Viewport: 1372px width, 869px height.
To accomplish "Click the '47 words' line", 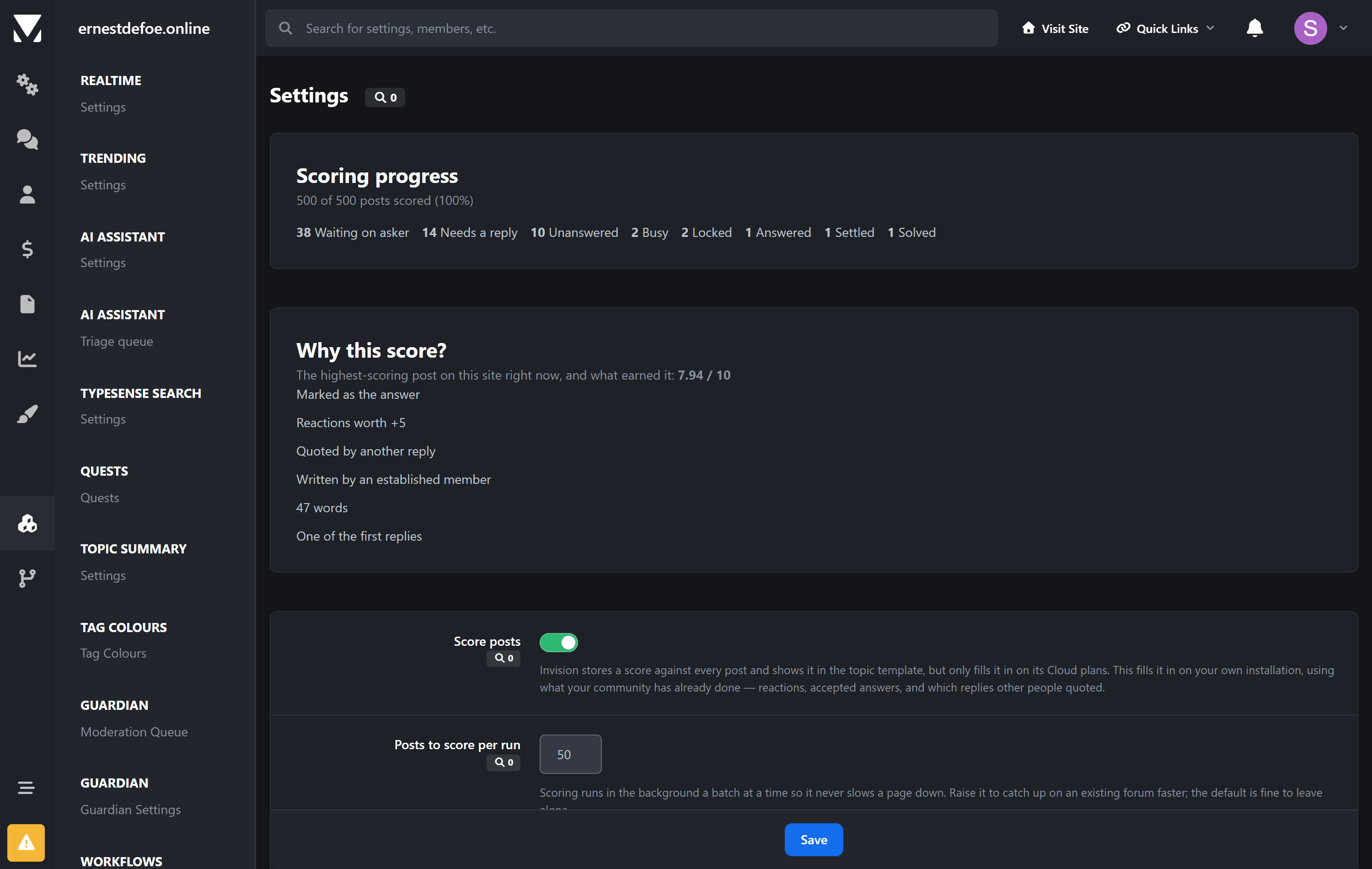I will point(322,508).
